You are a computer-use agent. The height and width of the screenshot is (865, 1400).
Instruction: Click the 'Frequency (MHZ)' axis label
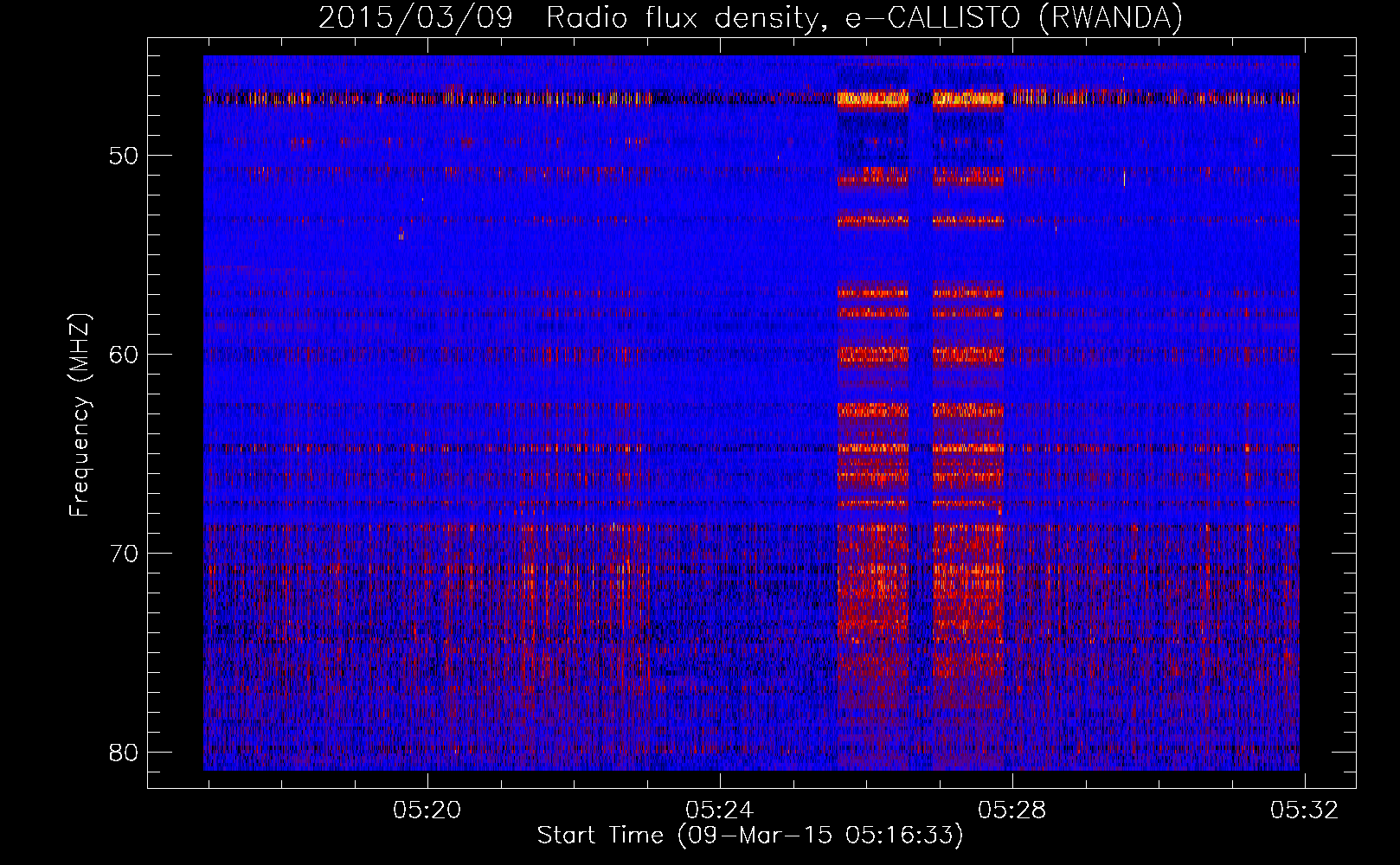tap(80, 415)
